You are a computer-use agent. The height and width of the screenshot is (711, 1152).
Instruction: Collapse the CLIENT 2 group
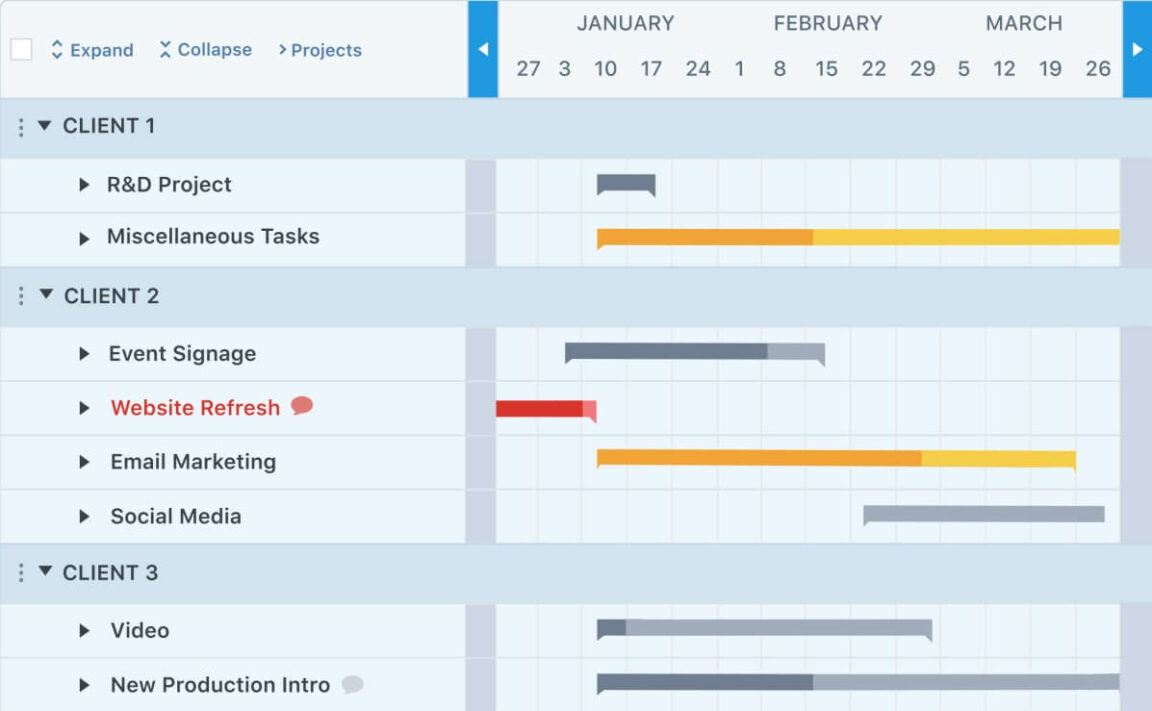[44, 296]
